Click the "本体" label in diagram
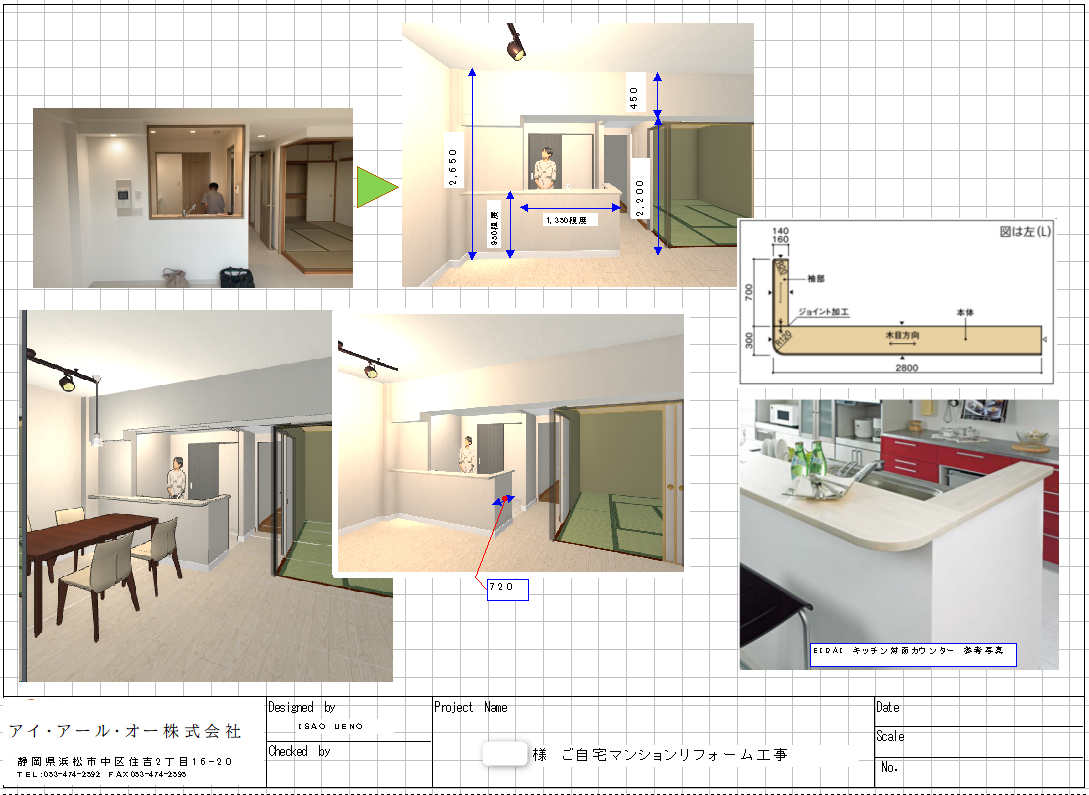Viewport: 1089px width, 795px height. coord(965,312)
